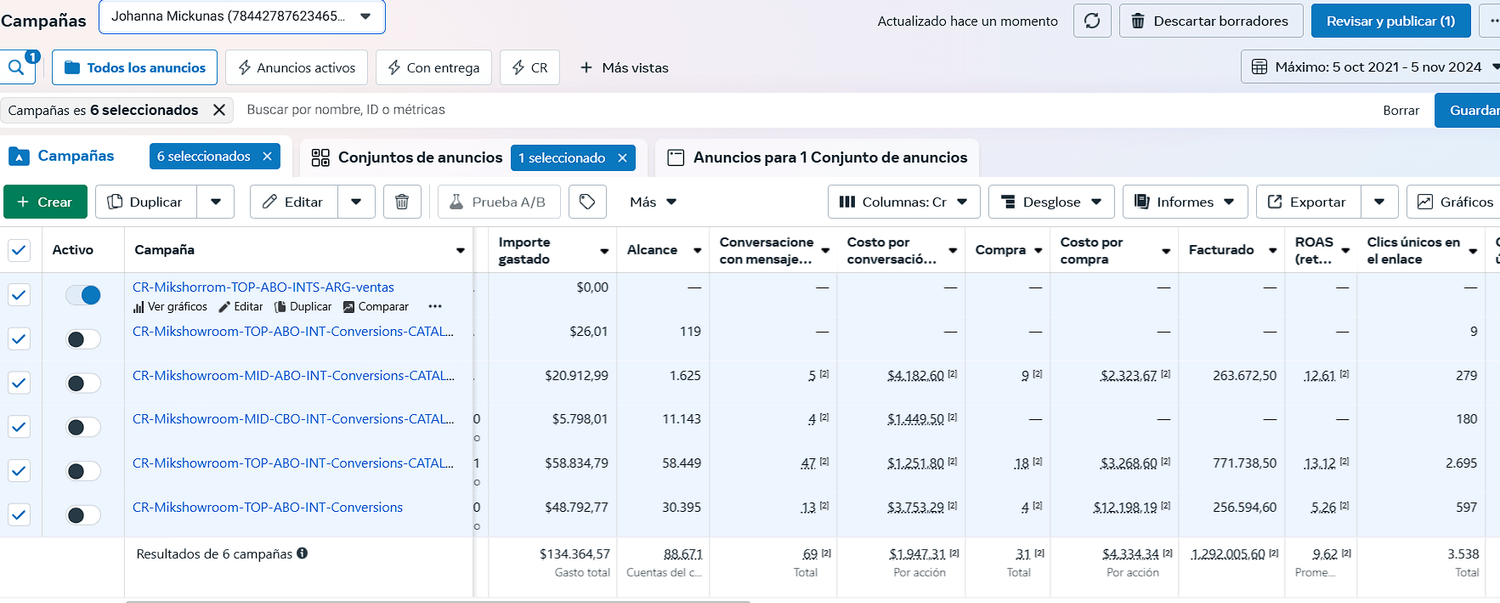Clear the 1 seleccionado ad set chip
This screenshot has height=603, width=1500.
[x=622, y=157]
